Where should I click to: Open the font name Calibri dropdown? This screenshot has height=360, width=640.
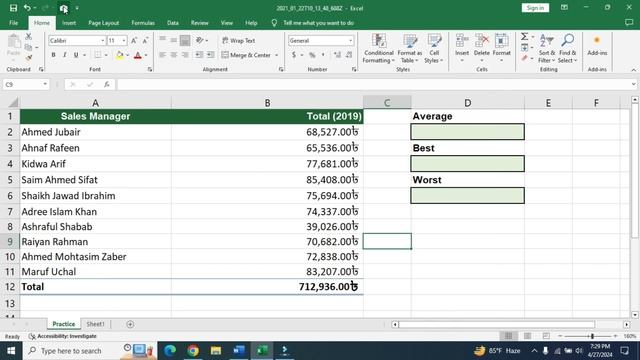coord(102,40)
